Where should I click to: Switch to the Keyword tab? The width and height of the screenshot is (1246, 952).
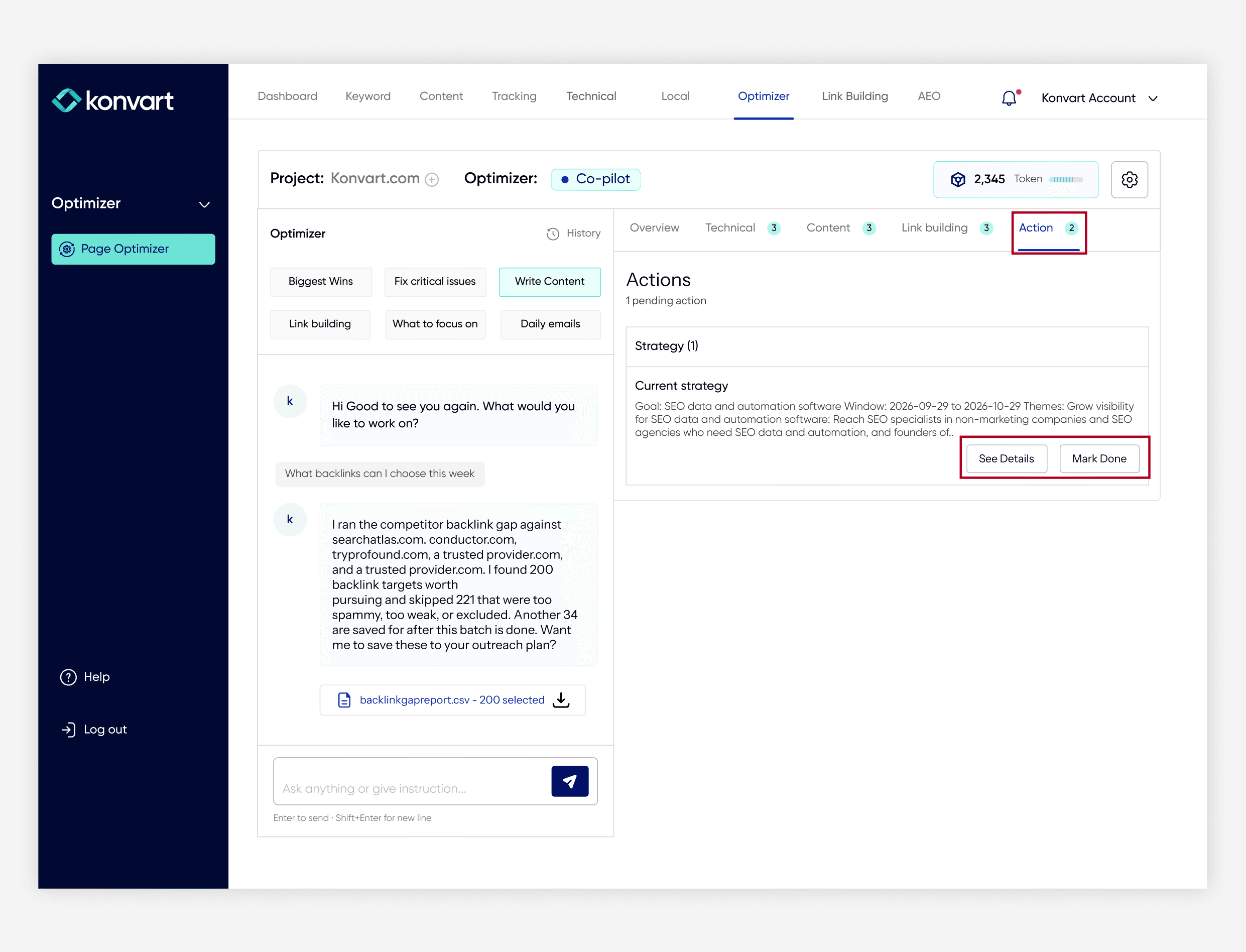368,96
